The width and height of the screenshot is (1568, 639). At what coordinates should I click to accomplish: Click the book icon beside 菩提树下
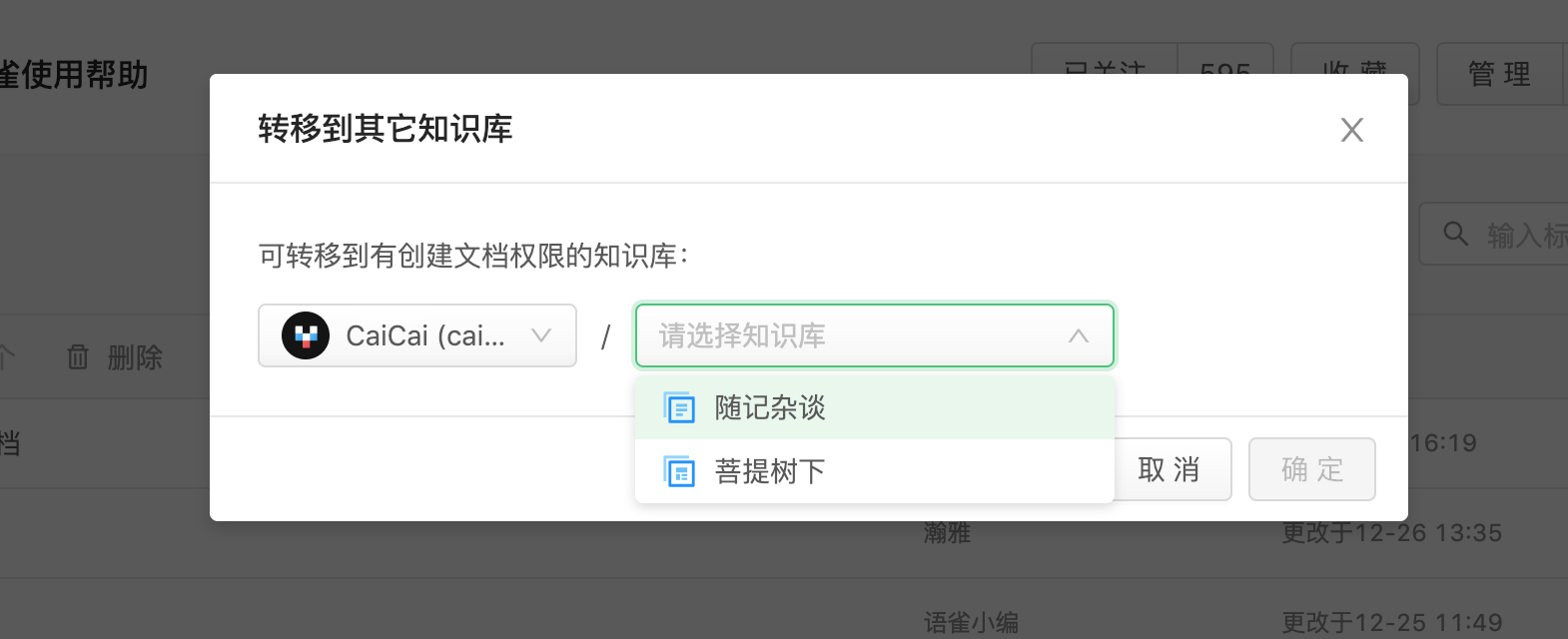point(679,471)
